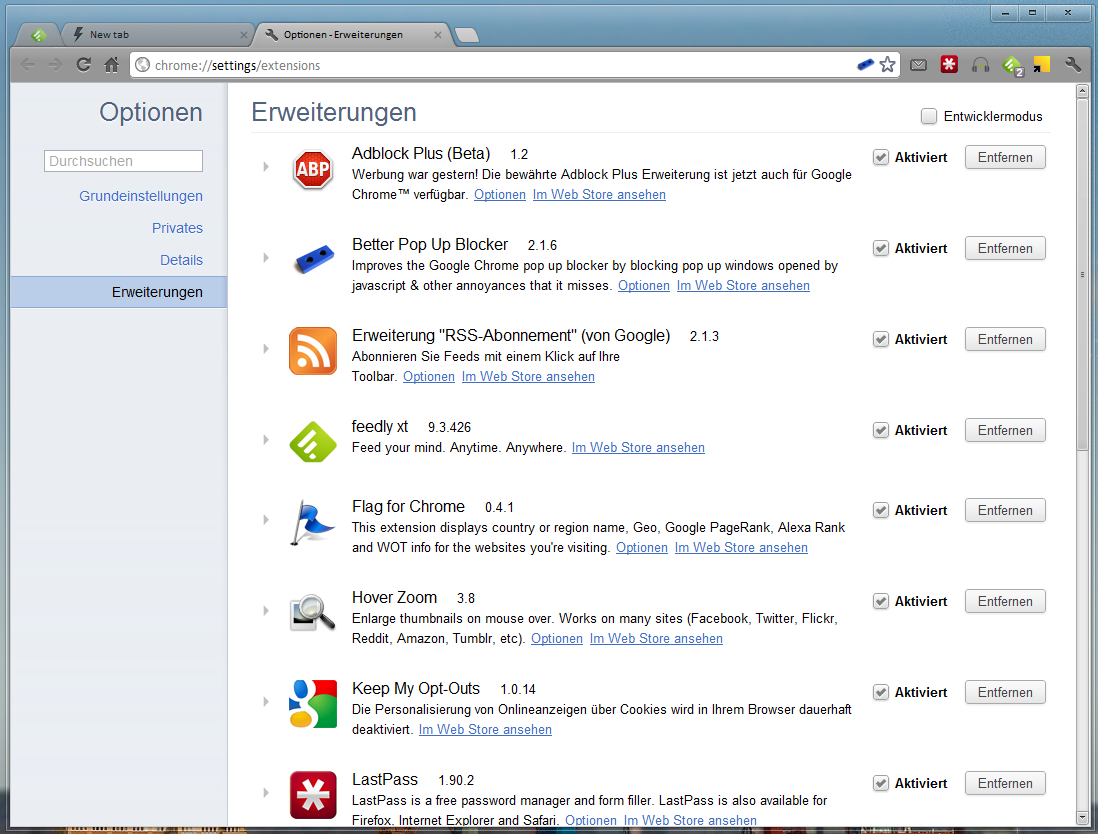Image resolution: width=1098 pixels, height=834 pixels.
Task: Click the back navigation arrow
Action: (x=28, y=65)
